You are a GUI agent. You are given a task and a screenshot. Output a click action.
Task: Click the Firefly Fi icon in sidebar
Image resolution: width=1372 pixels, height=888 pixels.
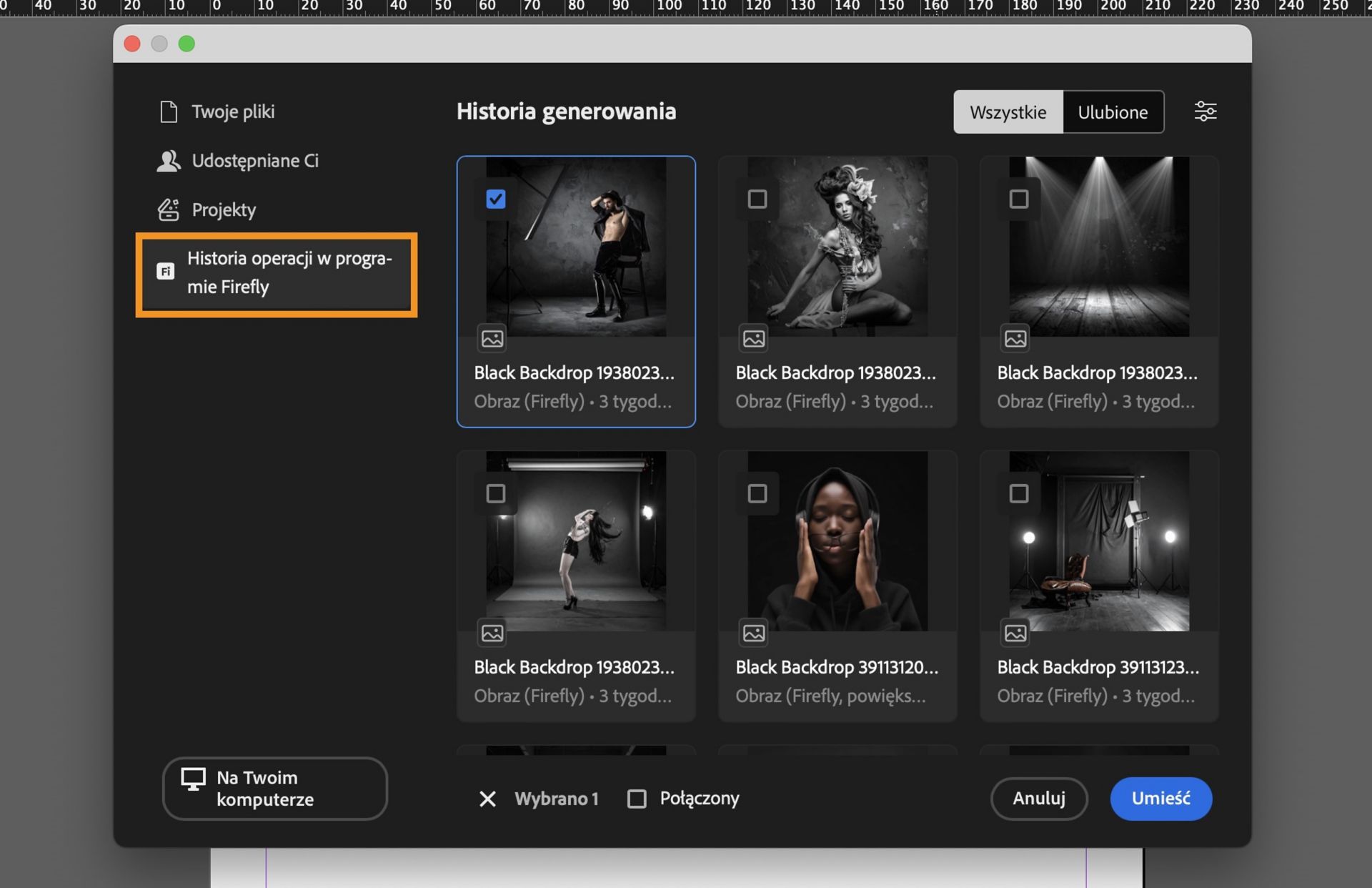tap(166, 272)
